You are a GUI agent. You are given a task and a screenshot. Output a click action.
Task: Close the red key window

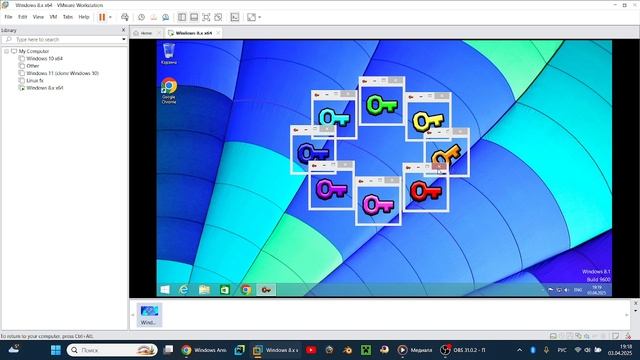click(439, 167)
